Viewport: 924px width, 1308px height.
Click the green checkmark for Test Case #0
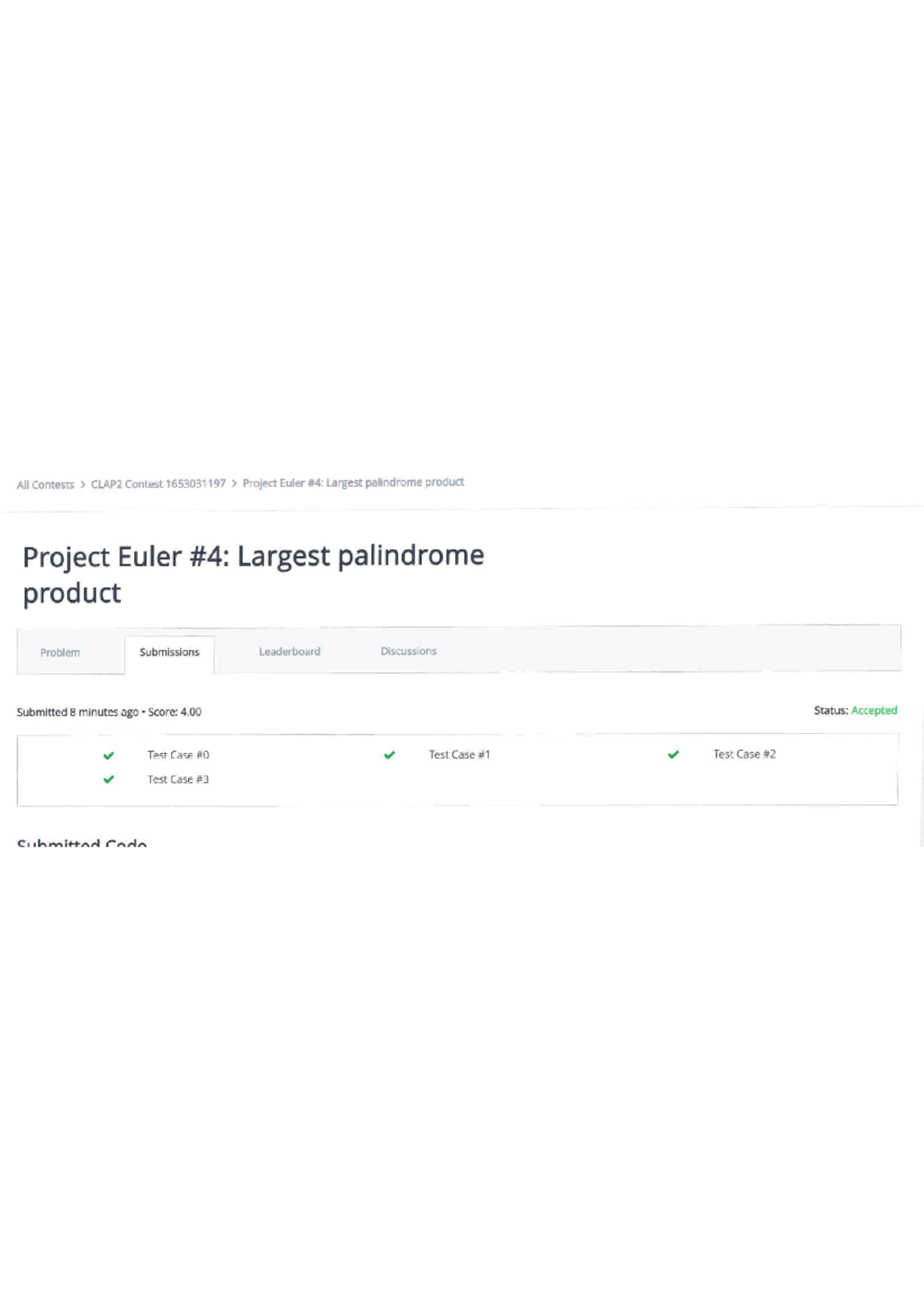point(109,756)
